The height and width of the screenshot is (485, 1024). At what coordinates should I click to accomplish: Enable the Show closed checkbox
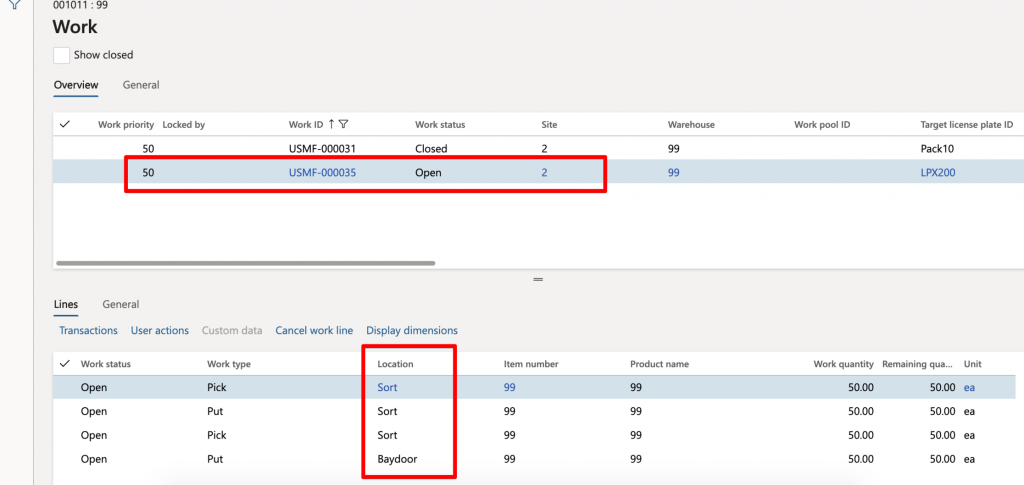(x=61, y=55)
